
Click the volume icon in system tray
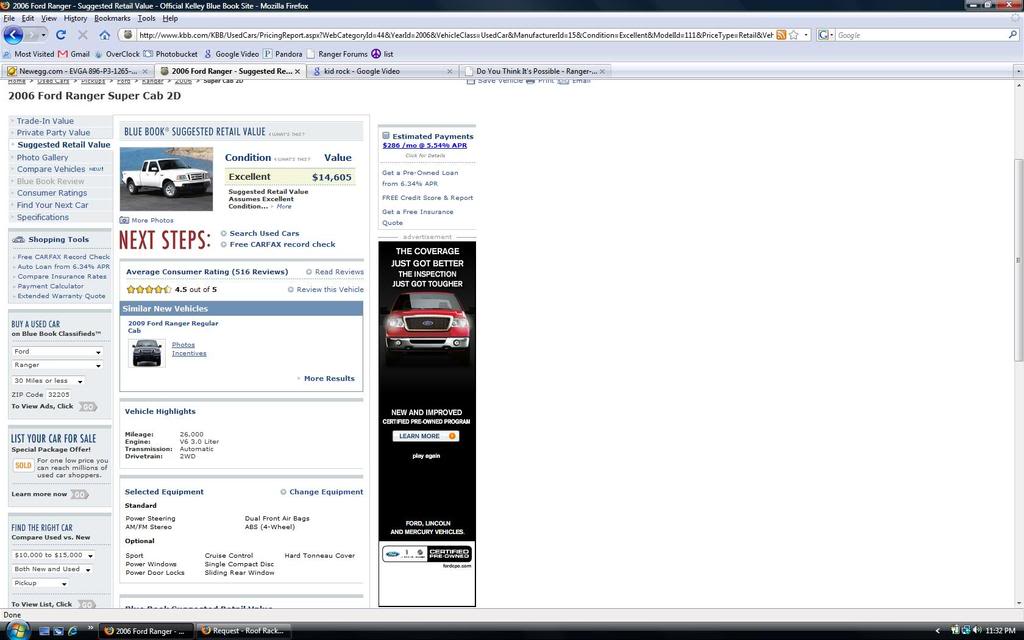[977, 630]
